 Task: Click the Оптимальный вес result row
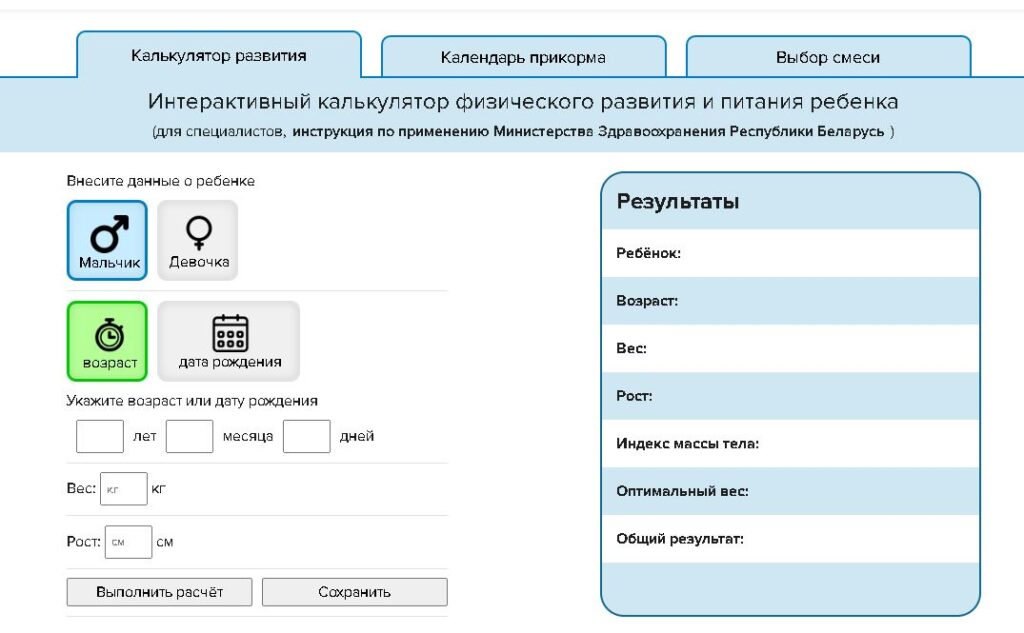click(790, 491)
